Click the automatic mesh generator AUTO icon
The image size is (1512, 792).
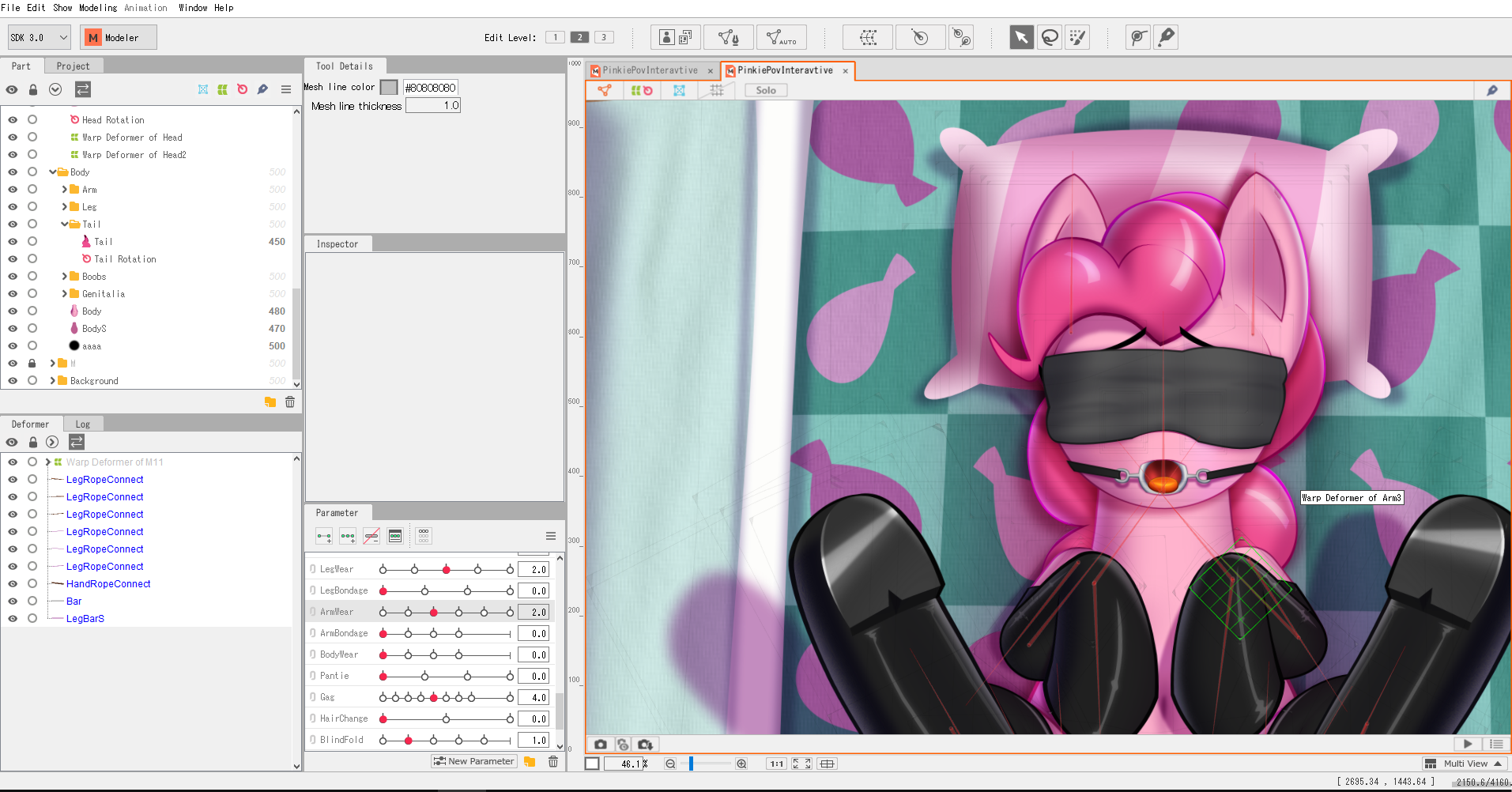click(x=781, y=37)
